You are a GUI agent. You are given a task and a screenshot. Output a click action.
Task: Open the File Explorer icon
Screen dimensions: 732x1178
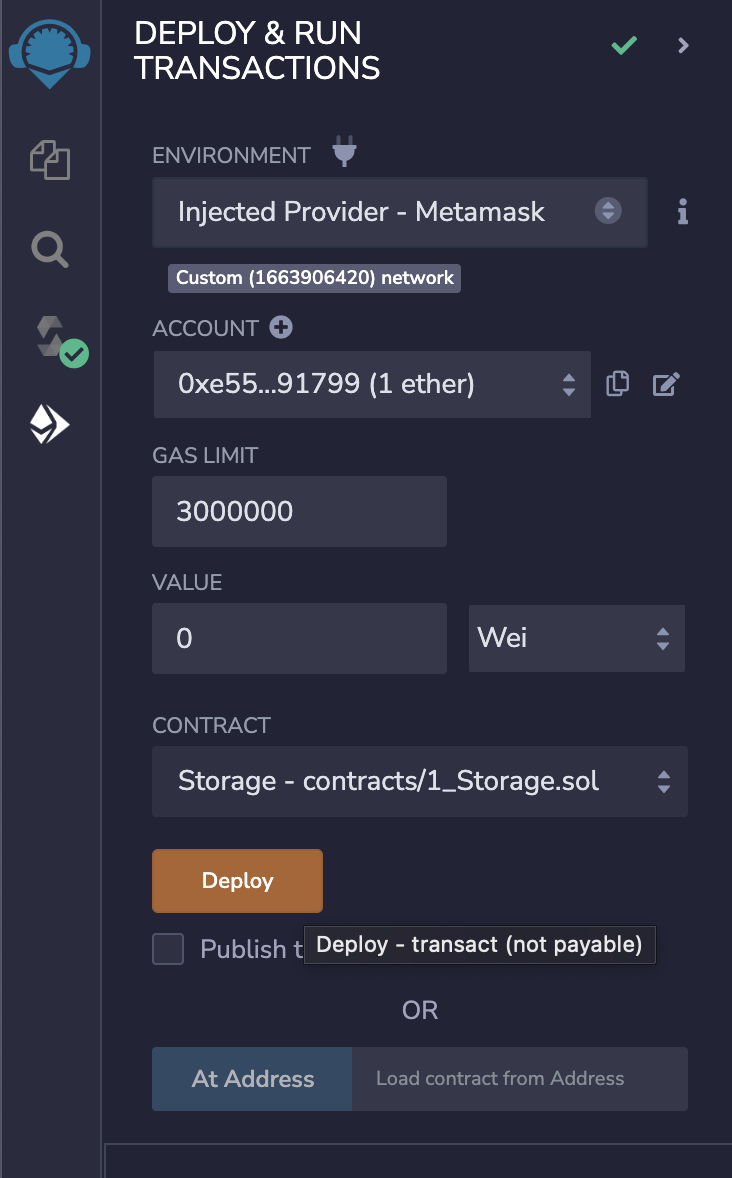(50, 160)
